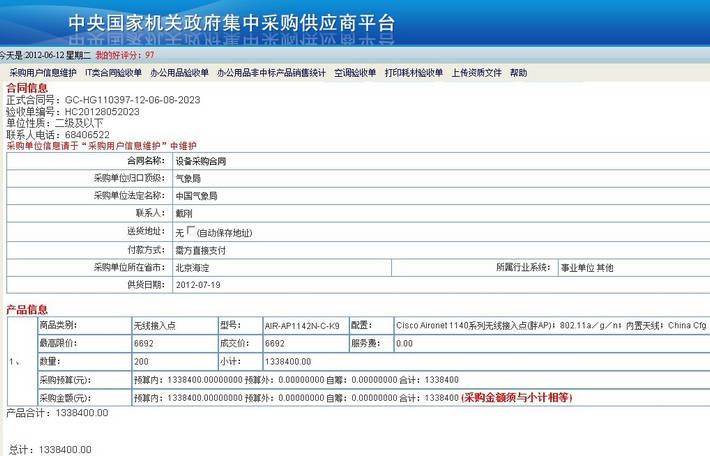Click the 气象局 department value cell
The height and width of the screenshot is (456, 710).
[x=188, y=177]
